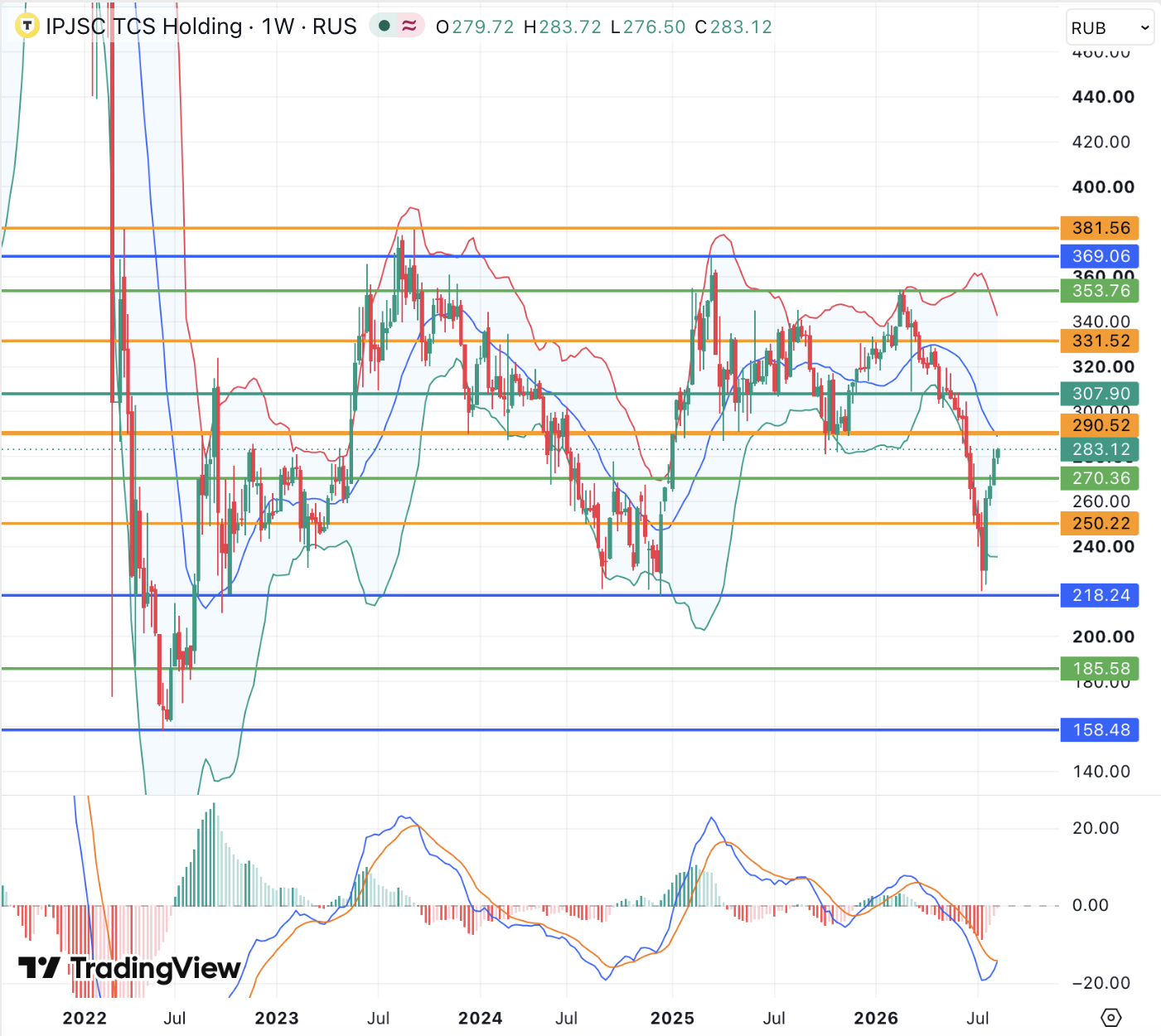Click the positive 20.00 value on the indicator scale
The height and width of the screenshot is (1036, 1161).
(1096, 828)
